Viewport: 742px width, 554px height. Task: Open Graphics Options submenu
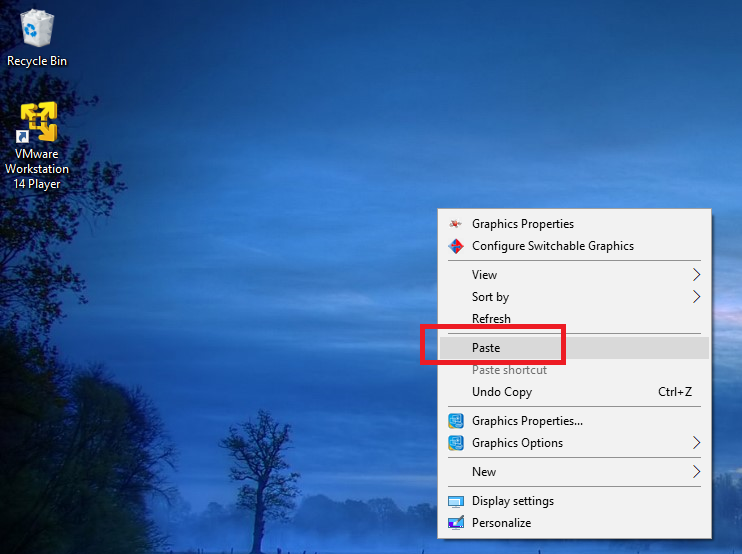pos(574,443)
